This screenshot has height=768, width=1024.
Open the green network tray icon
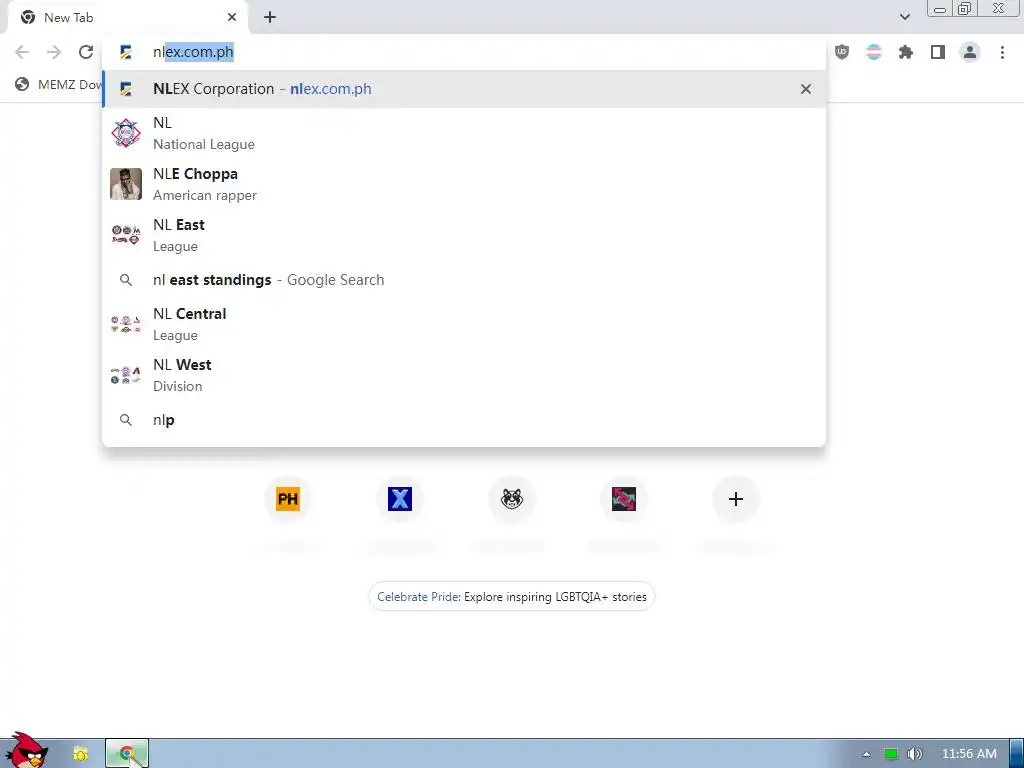click(x=891, y=754)
